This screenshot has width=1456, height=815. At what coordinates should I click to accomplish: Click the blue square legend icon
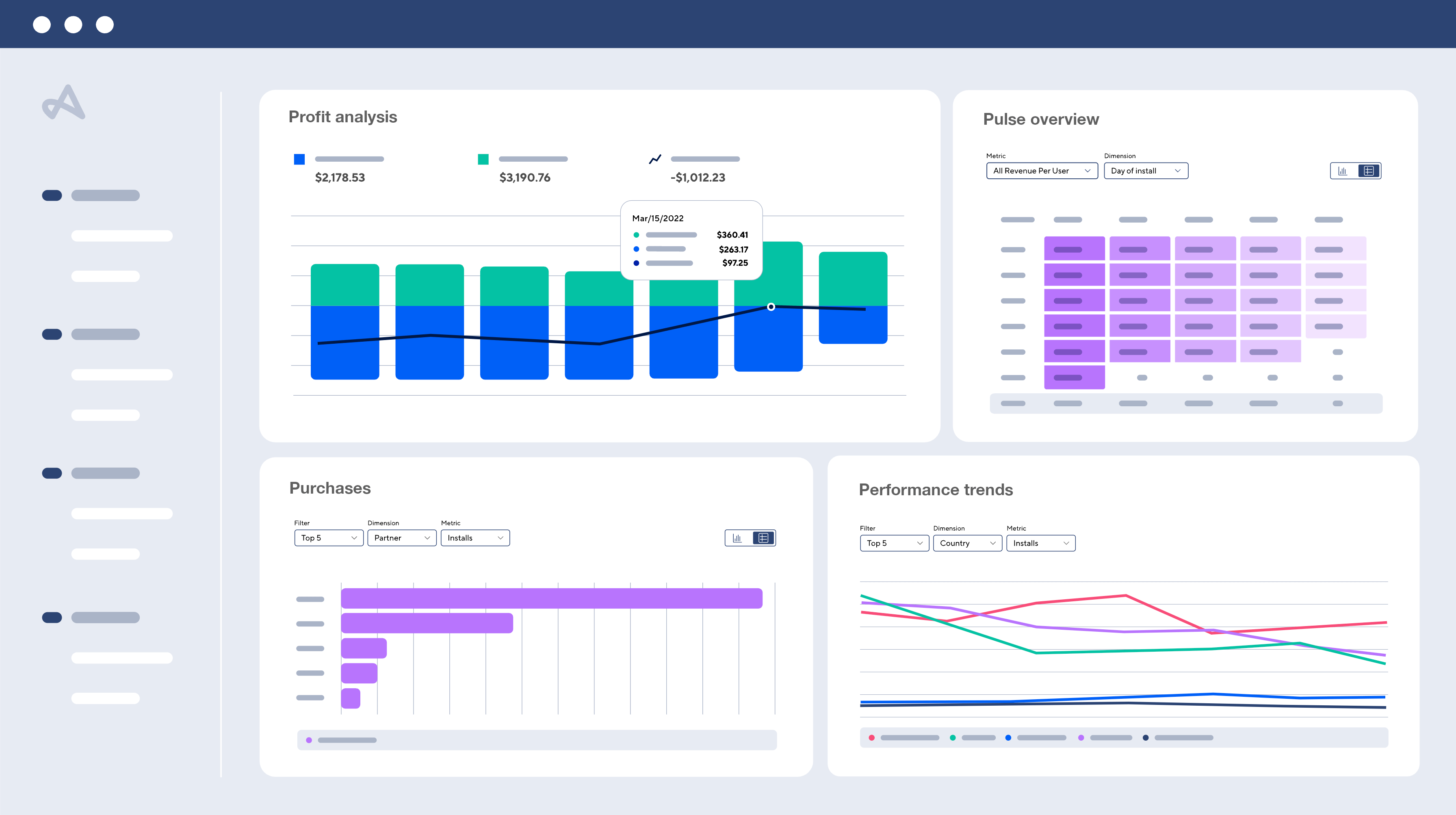click(x=299, y=159)
